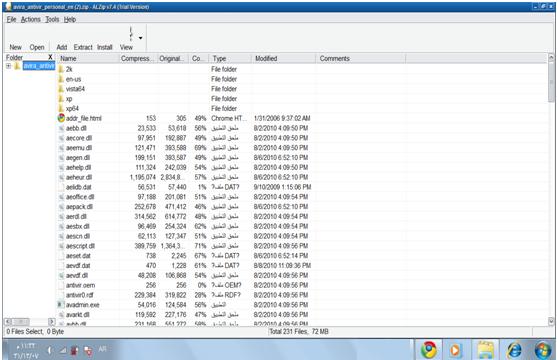557x360 pixels.
Task: Select the avira_antivir folder in the tree
Action: click(x=39, y=66)
